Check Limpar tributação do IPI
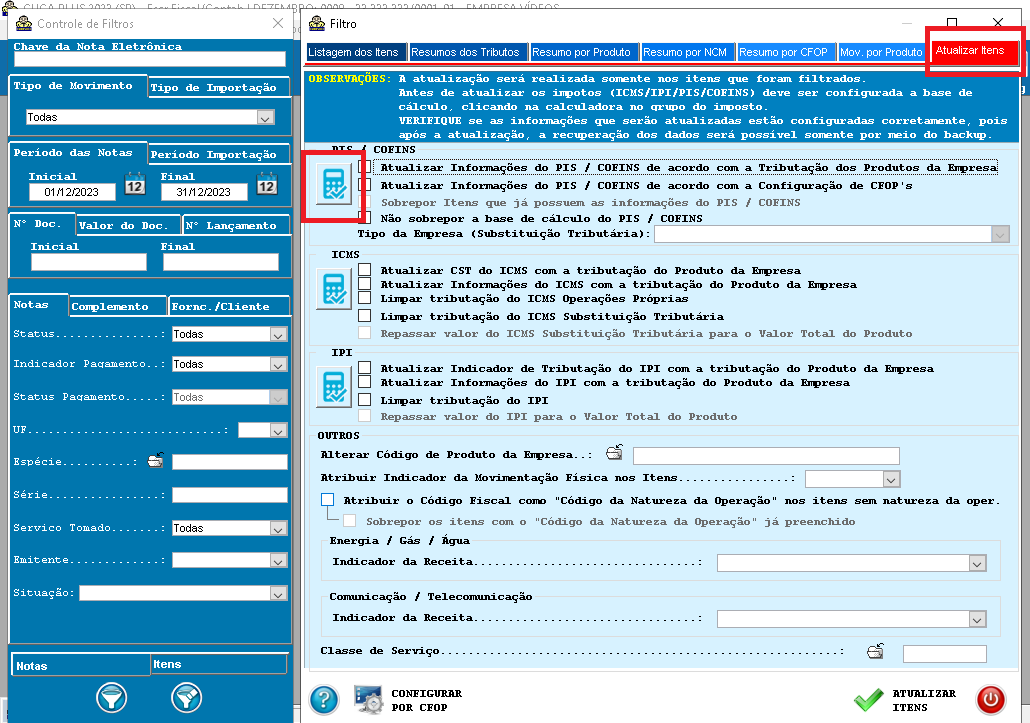 tap(365, 400)
